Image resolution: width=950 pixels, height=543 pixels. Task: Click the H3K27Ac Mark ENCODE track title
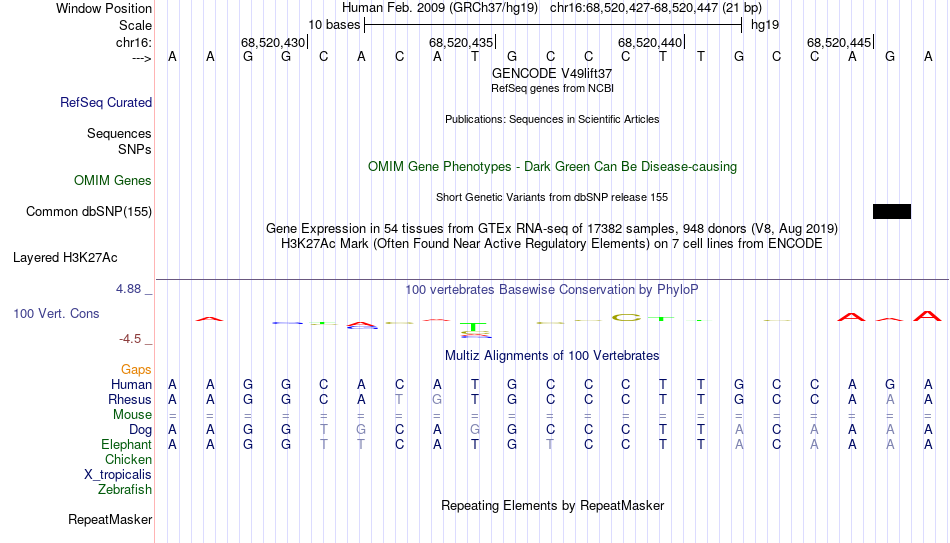coord(552,244)
